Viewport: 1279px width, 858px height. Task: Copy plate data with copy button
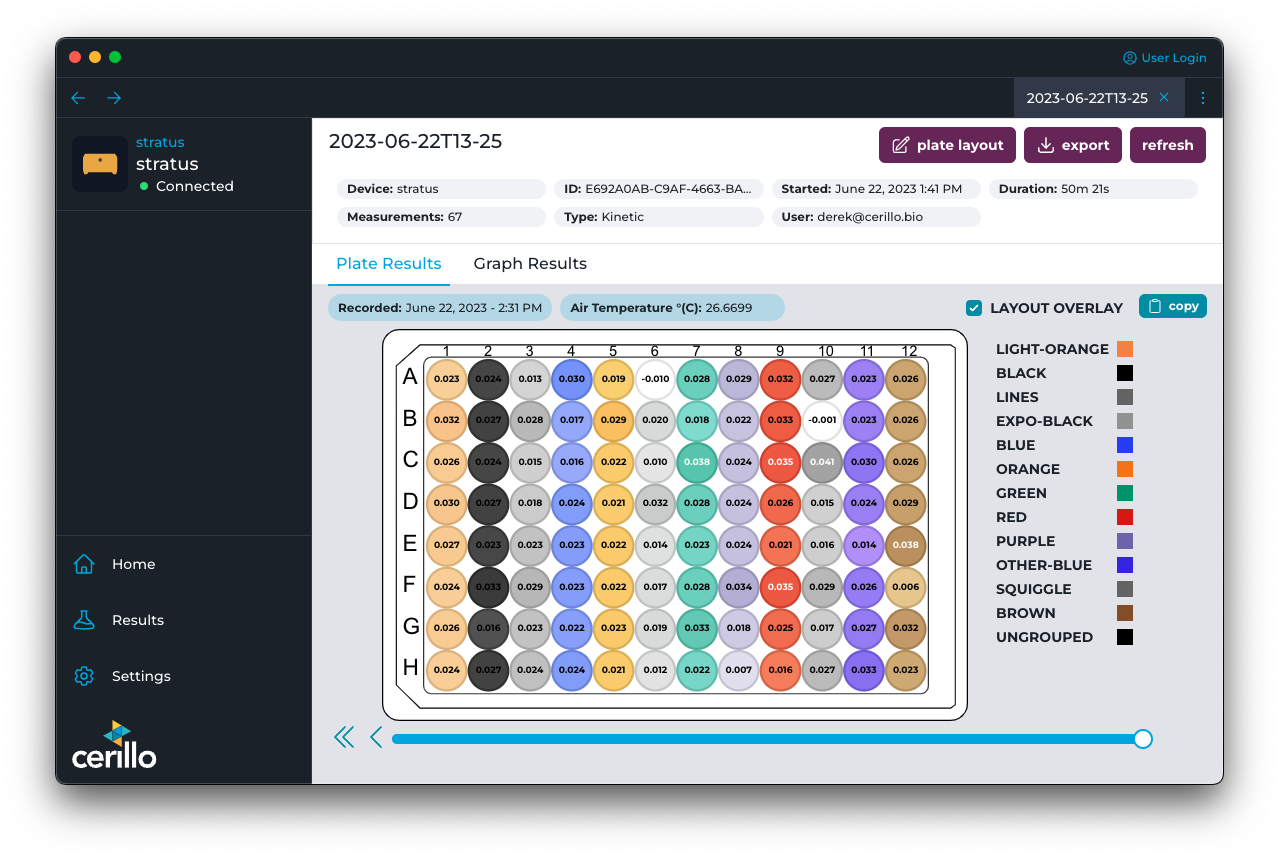pyautogui.click(x=1172, y=306)
